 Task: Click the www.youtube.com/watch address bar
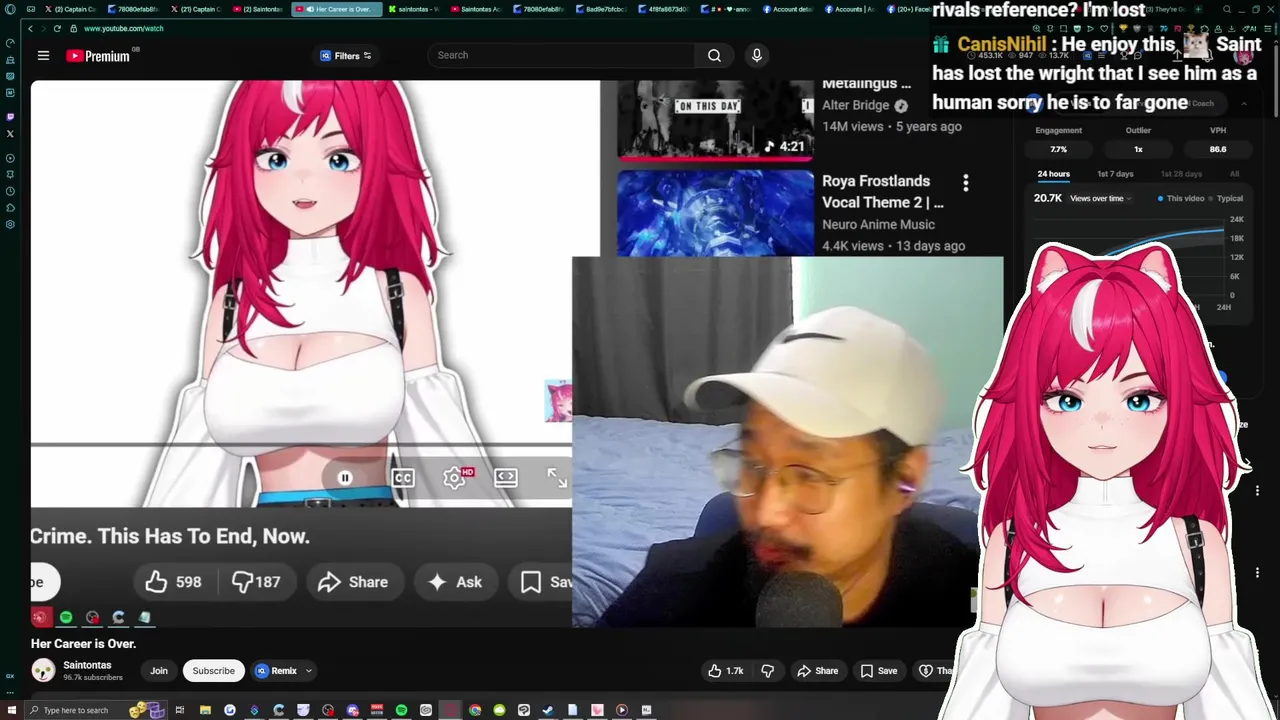click(123, 28)
